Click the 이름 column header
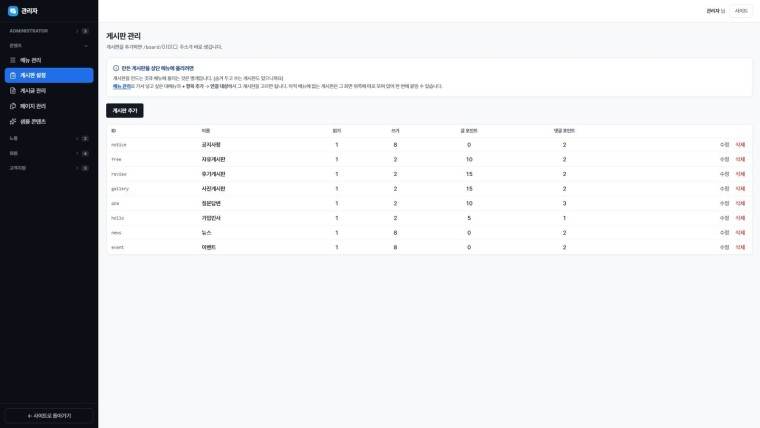Viewport: 760px width, 428px height. click(206, 131)
